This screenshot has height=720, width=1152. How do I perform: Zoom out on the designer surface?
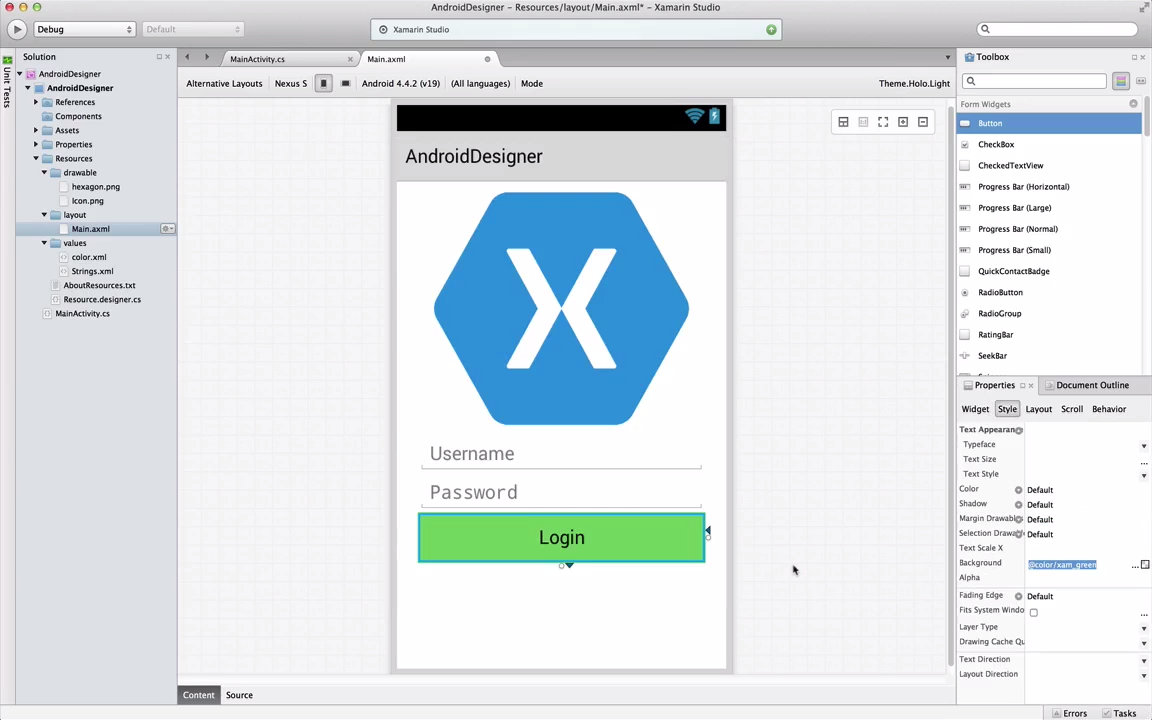pyautogui.click(x=923, y=122)
